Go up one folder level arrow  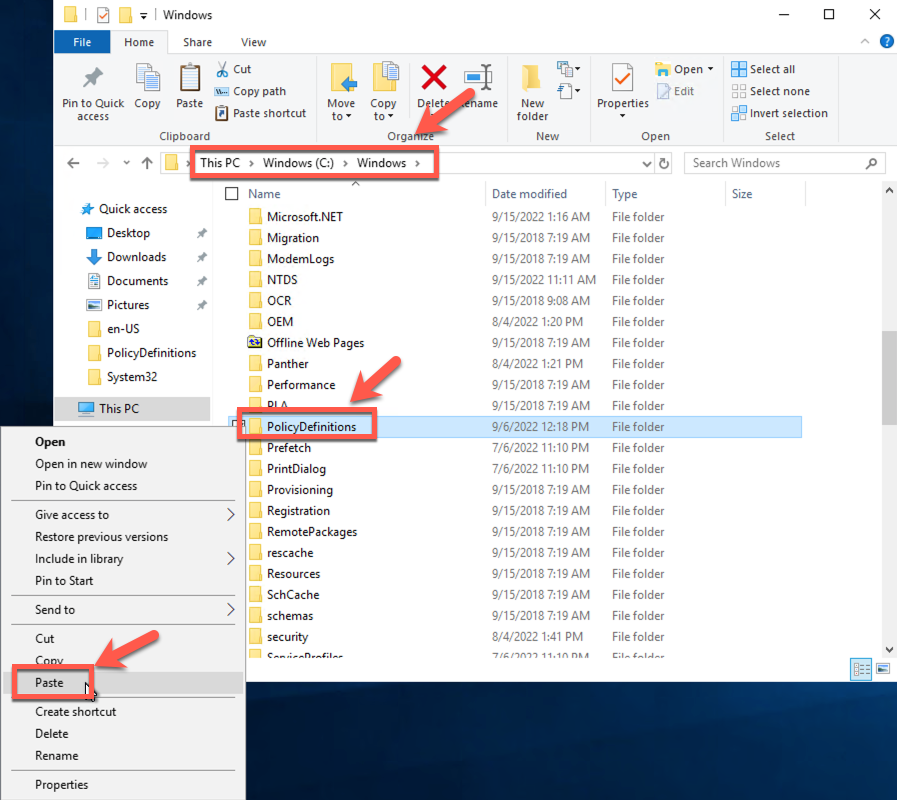[x=147, y=163]
